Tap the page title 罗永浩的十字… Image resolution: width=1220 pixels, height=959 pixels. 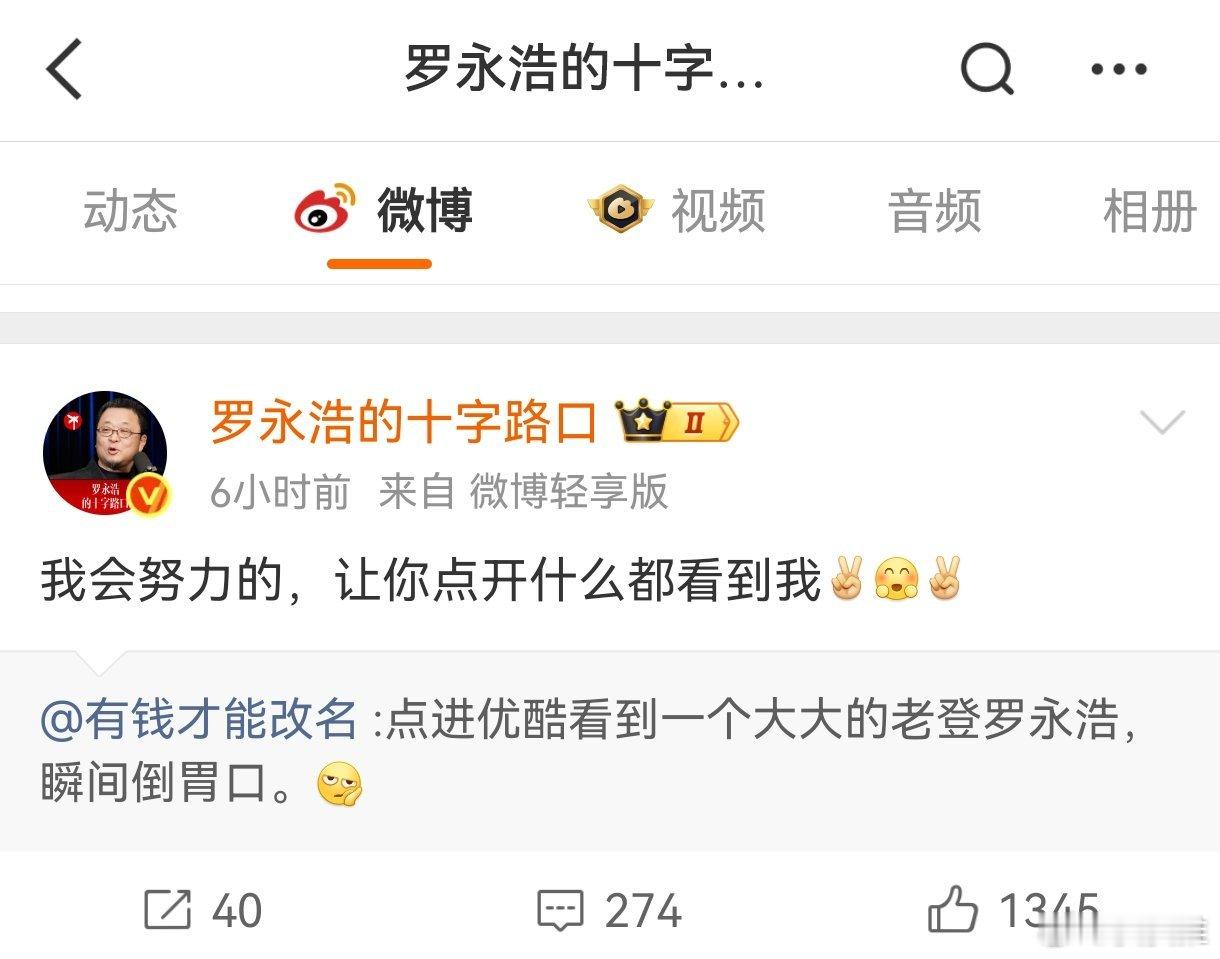tap(584, 70)
